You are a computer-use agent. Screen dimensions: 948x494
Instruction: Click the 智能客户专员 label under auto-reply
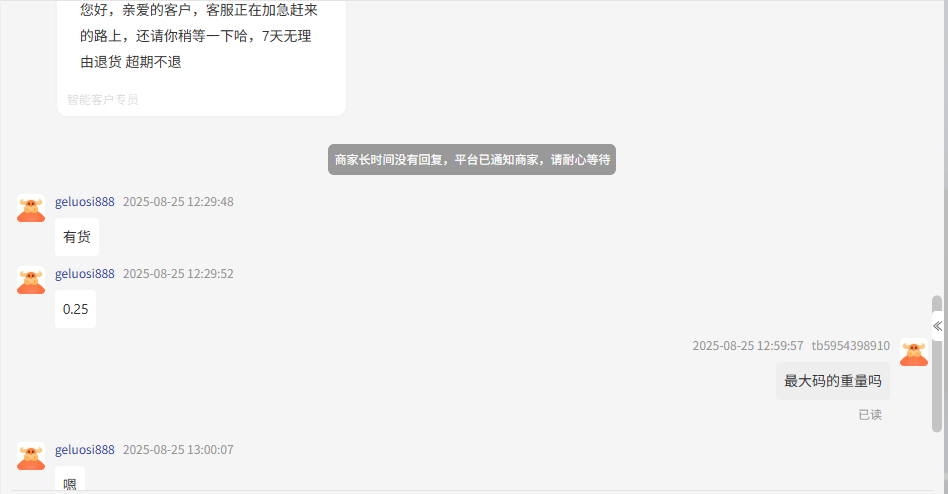coord(103,100)
